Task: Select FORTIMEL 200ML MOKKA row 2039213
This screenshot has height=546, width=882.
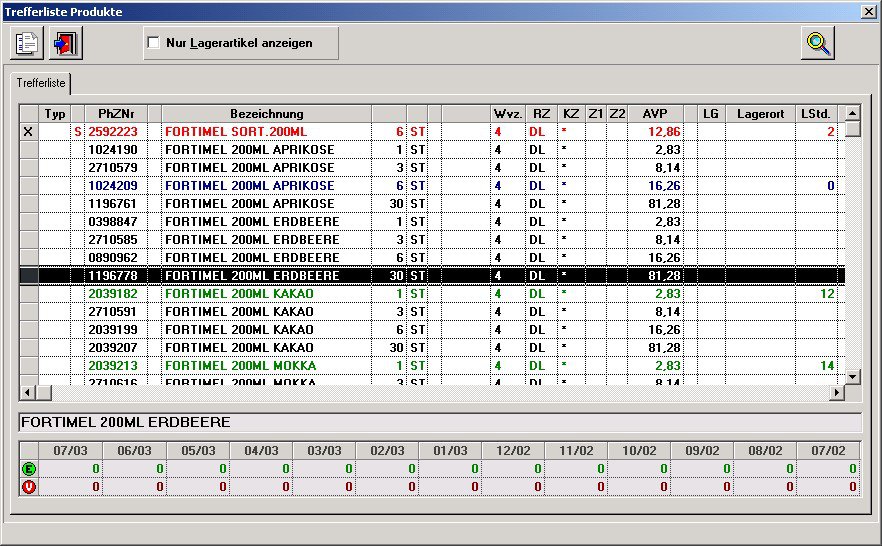Action: tap(264, 365)
